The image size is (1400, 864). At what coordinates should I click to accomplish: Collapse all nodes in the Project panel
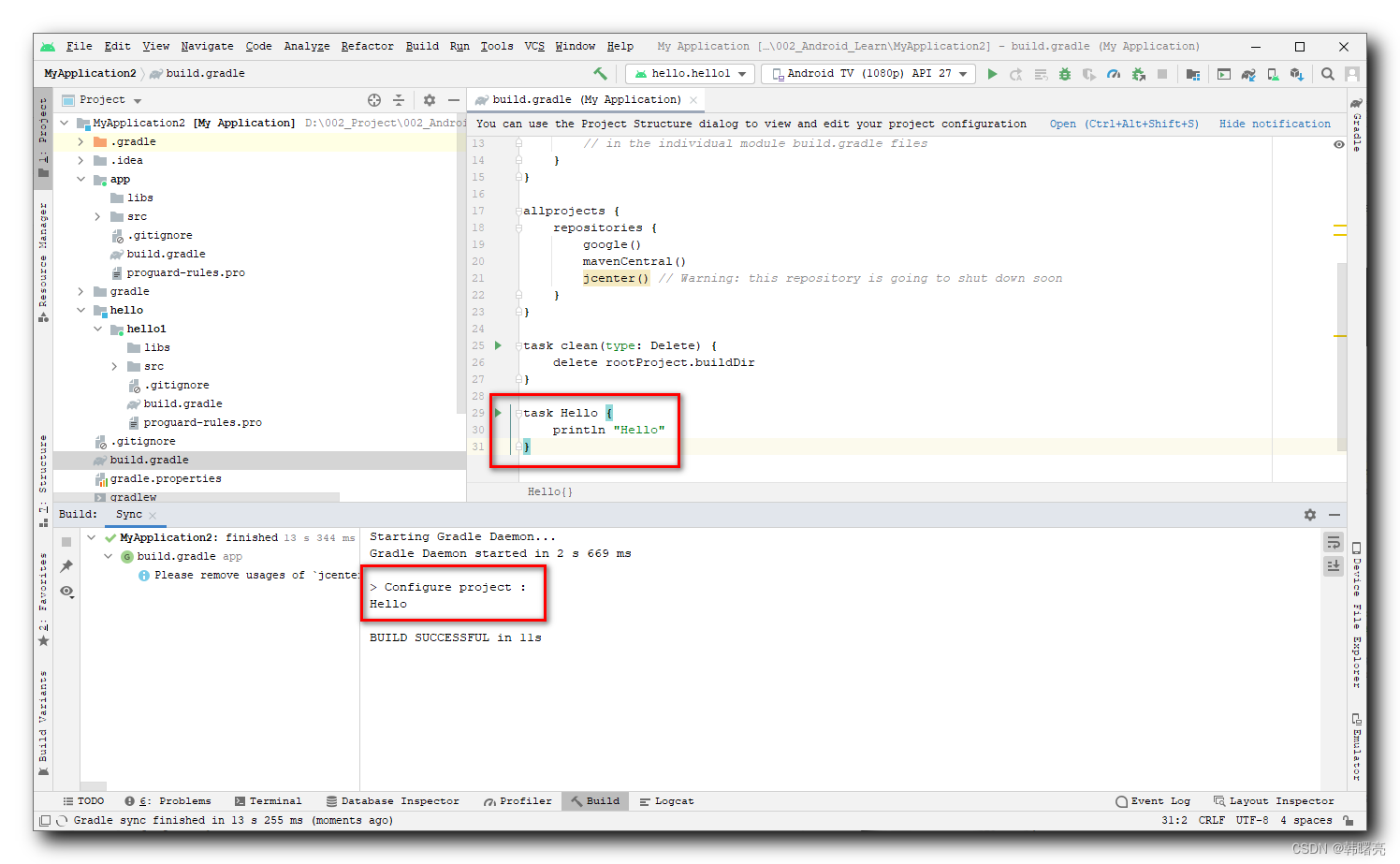(399, 100)
